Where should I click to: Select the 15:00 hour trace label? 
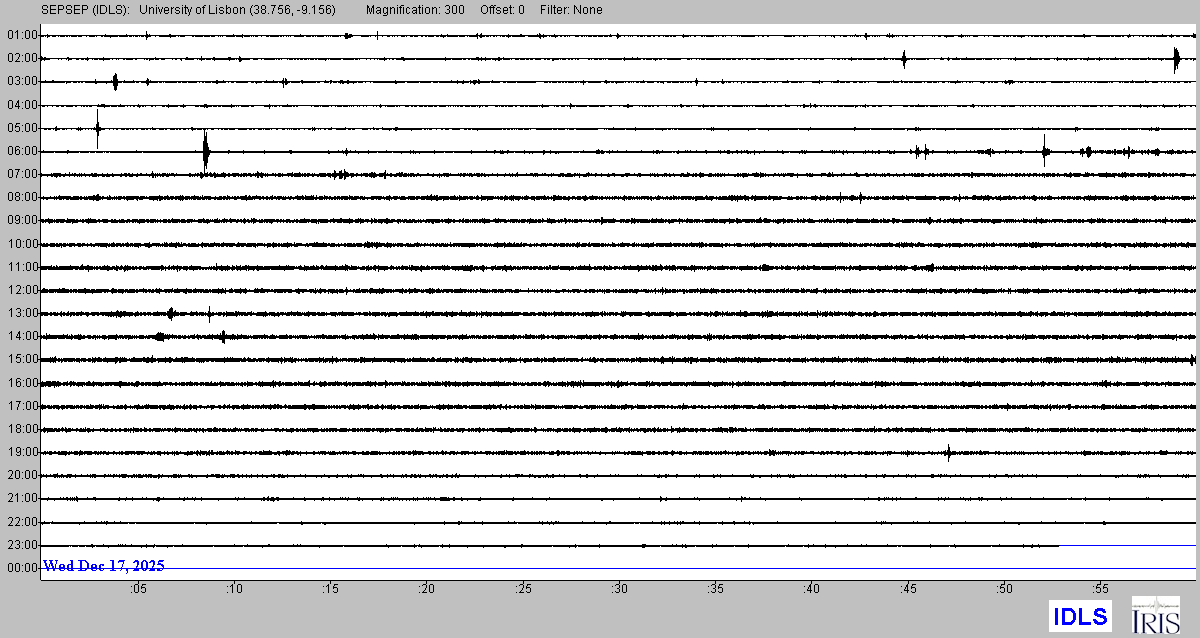coord(21,359)
